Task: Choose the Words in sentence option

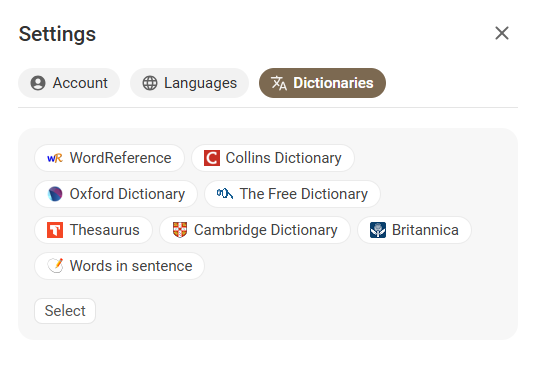Action: [119, 266]
